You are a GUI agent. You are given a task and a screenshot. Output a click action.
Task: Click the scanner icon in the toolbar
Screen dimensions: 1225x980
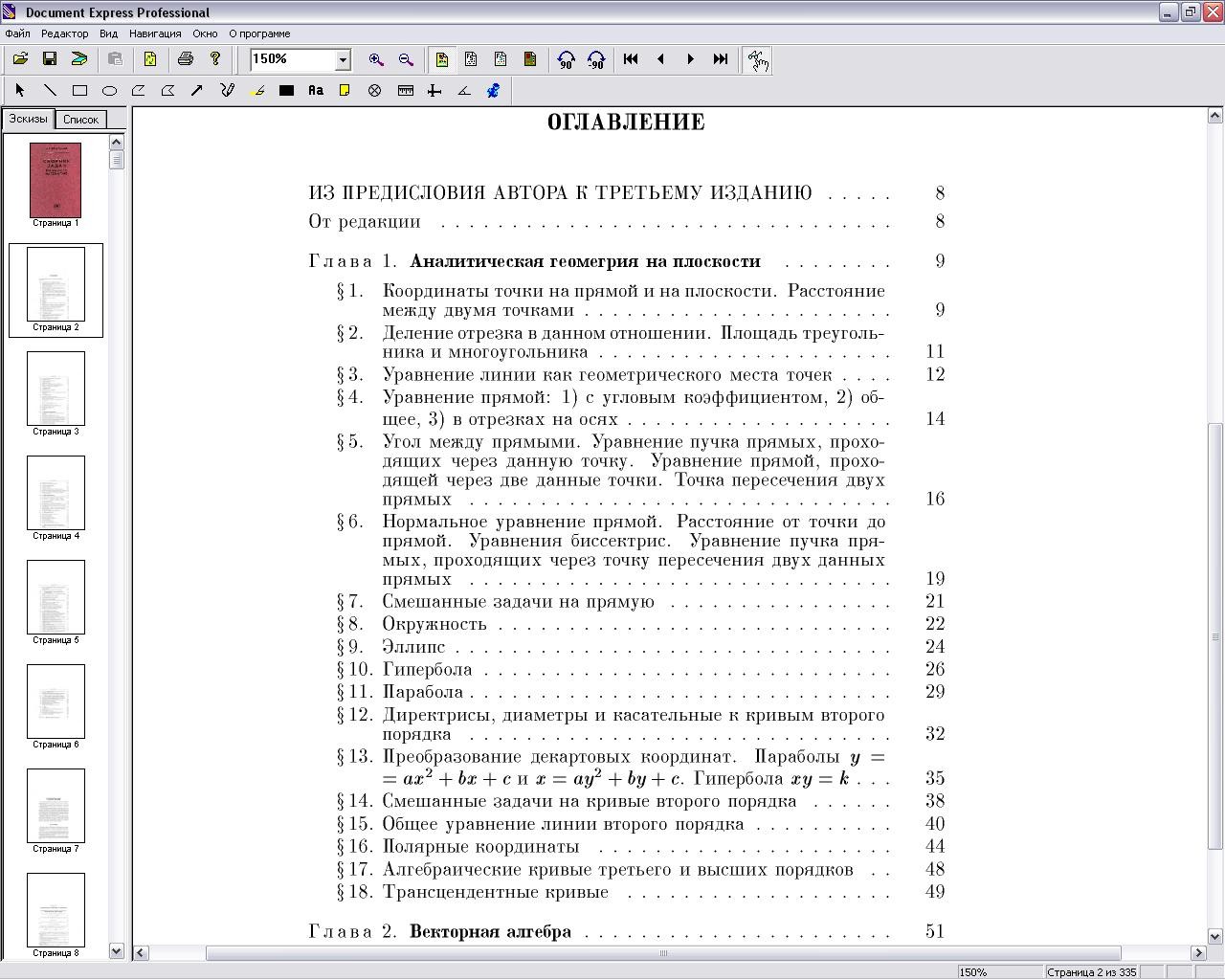pyautogui.click(x=79, y=59)
